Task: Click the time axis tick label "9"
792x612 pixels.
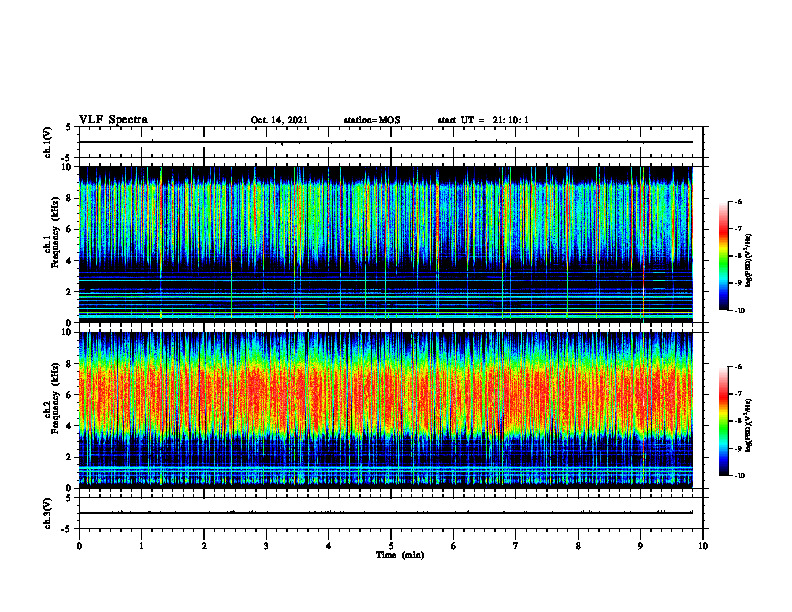Action: (x=640, y=546)
